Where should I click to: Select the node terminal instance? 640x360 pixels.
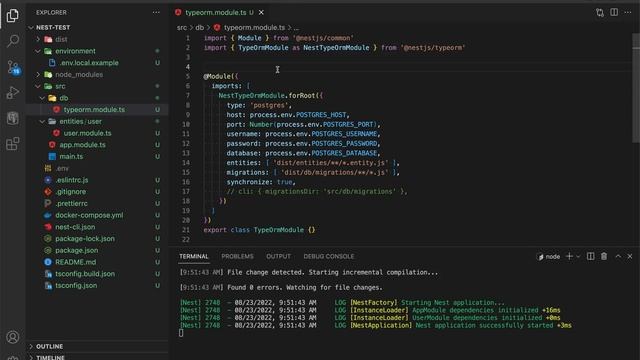549,257
